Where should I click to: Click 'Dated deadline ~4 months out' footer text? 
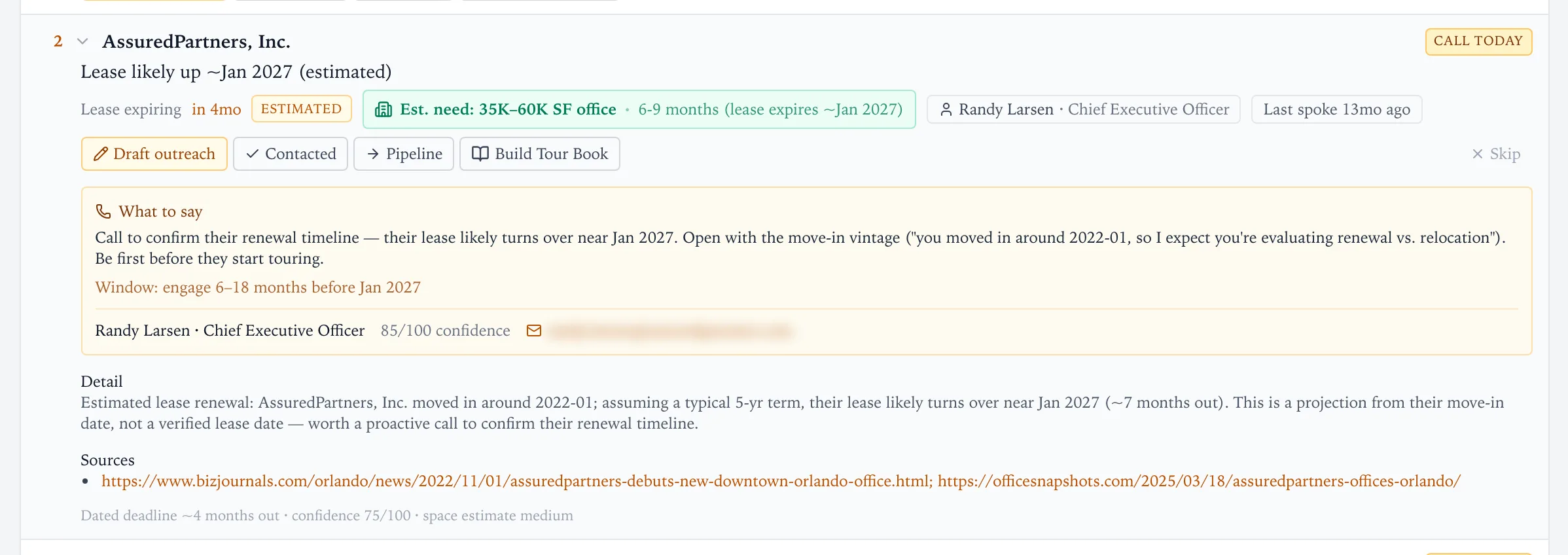[180, 516]
